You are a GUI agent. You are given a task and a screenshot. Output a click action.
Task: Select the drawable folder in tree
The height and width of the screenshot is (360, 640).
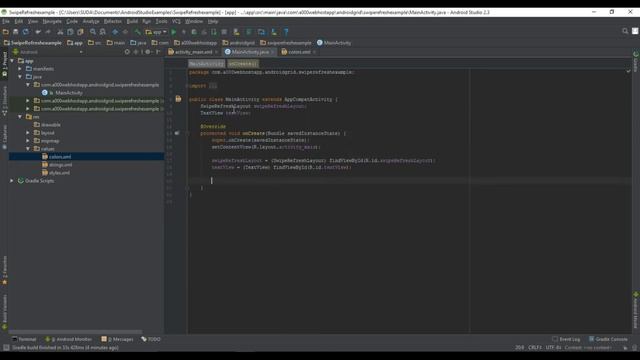point(51,125)
